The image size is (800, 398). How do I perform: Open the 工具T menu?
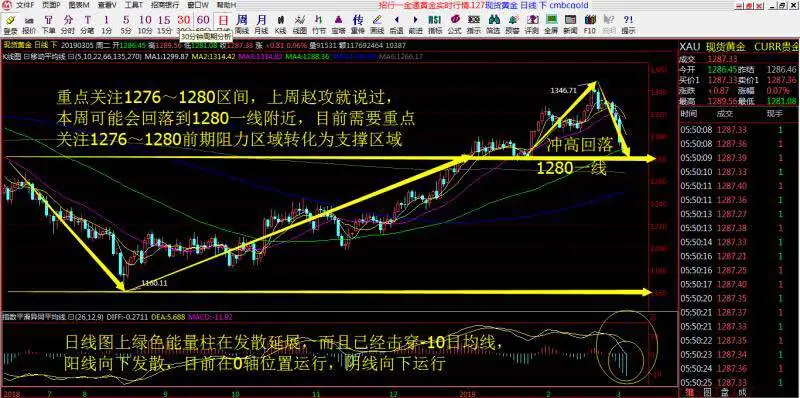point(134,5)
